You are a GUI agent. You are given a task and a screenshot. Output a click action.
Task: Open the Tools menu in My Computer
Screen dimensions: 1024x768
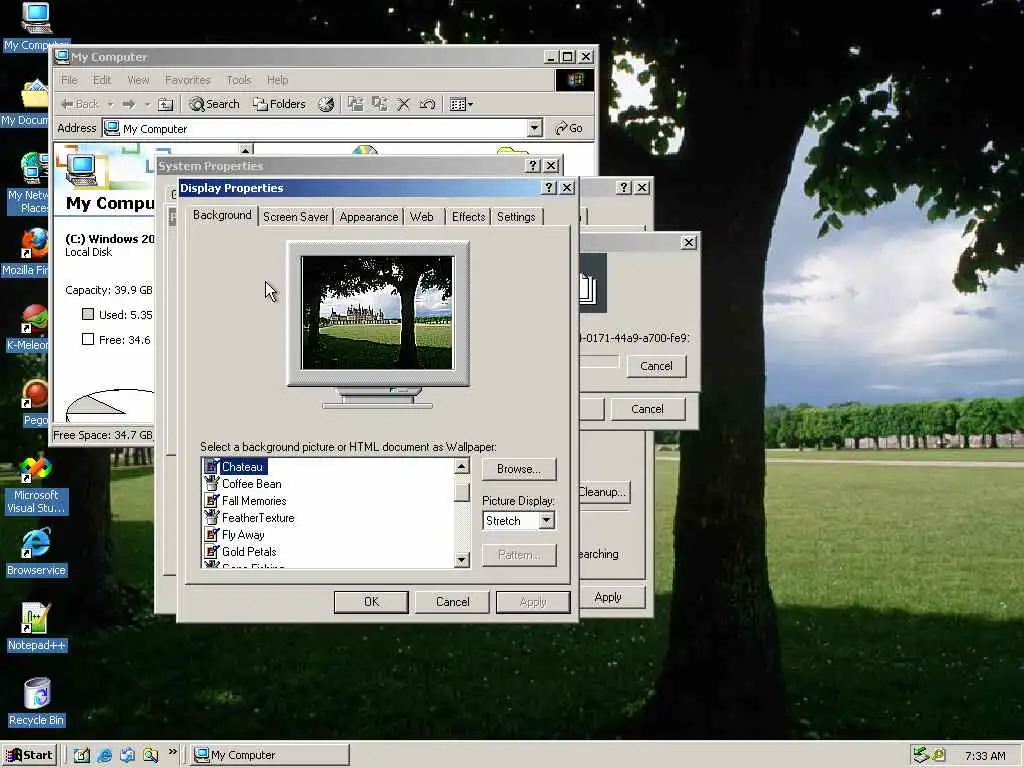tap(239, 80)
